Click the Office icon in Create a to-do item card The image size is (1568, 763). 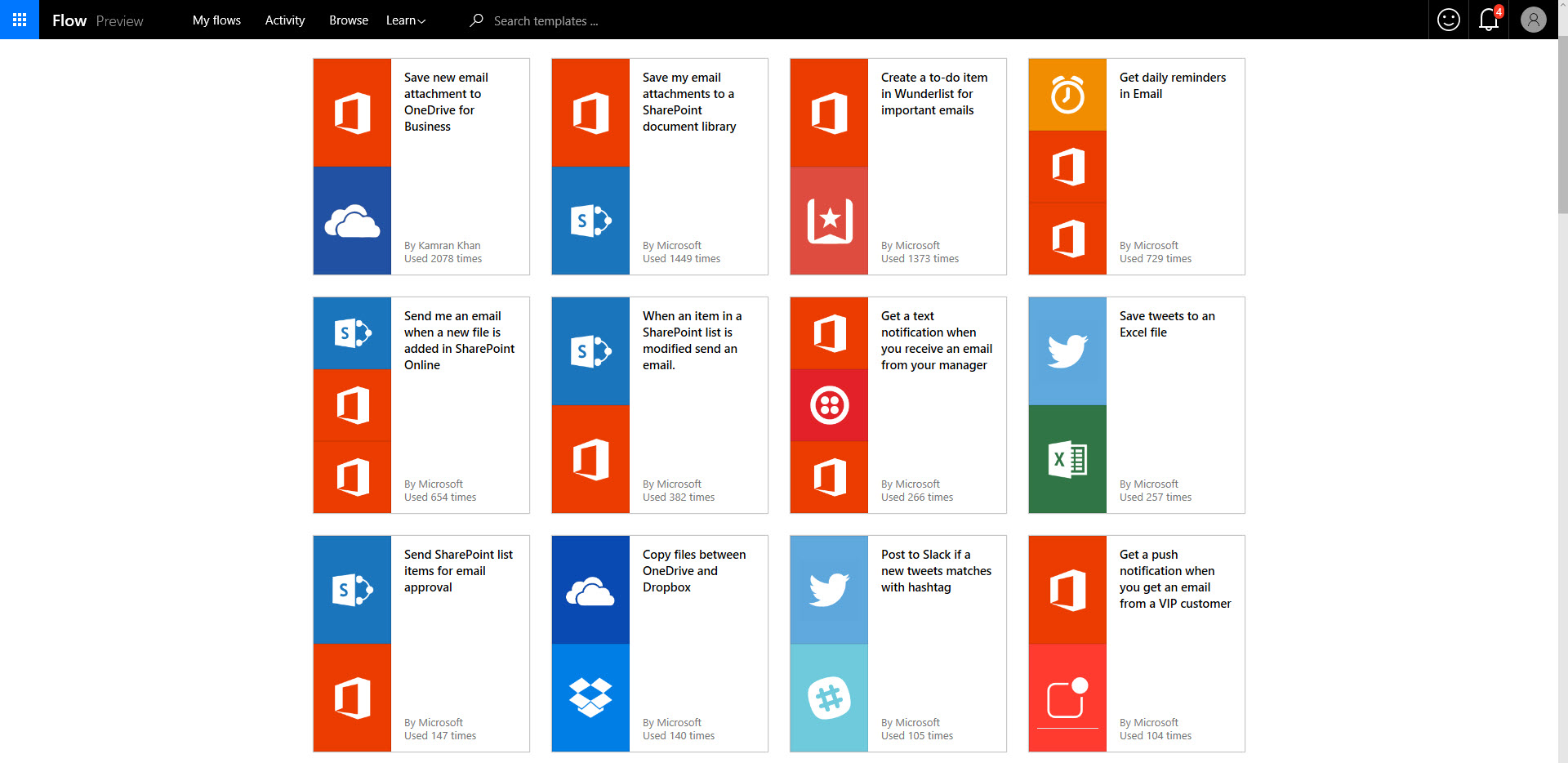(x=829, y=113)
